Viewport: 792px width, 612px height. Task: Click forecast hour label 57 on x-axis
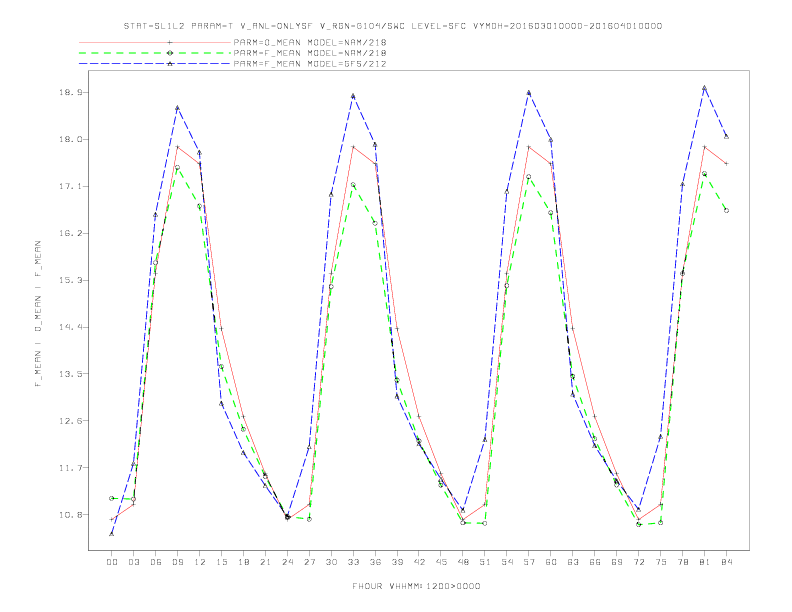coord(529,562)
